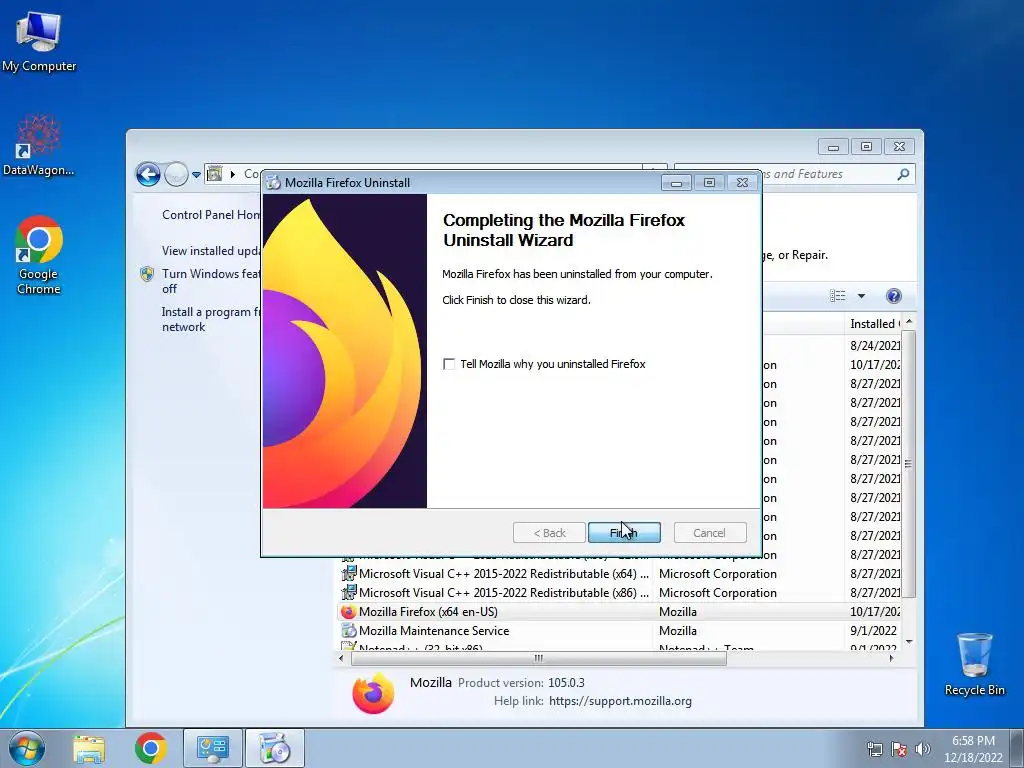Image resolution: width=1024 pixels, height=768 pixels.
Task: Click the Cancel button in uninstall wizard
Action: tap(709, 532)
